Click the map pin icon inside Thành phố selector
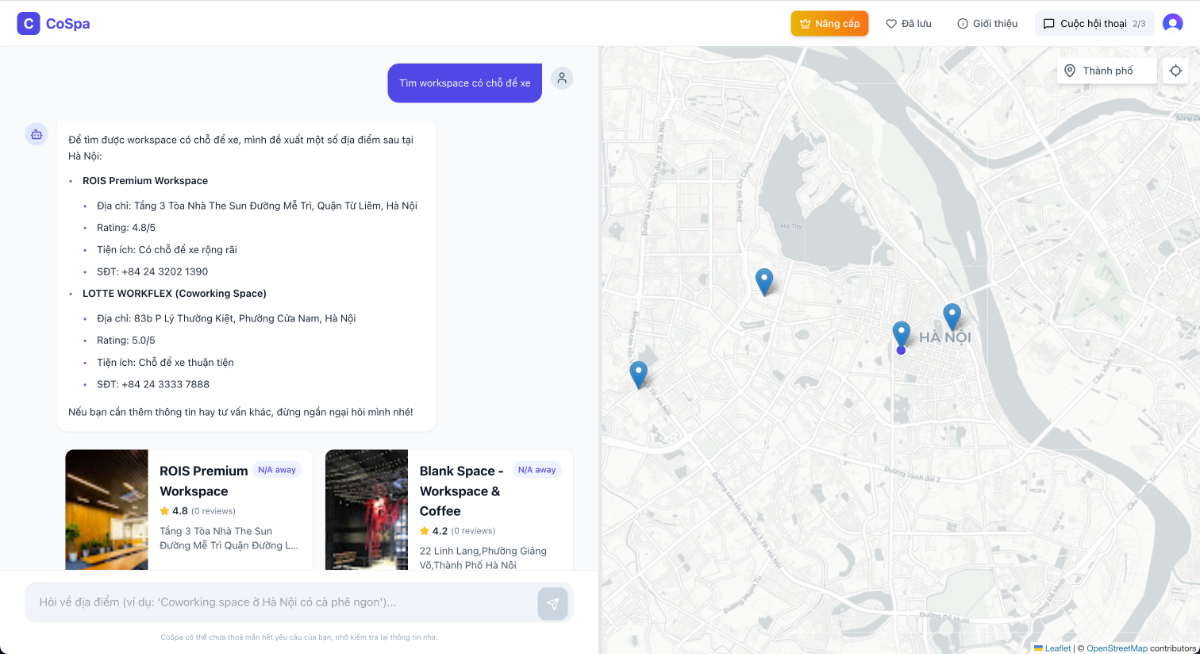The height and width of the screenshot is (654, 1200). 1070,70
